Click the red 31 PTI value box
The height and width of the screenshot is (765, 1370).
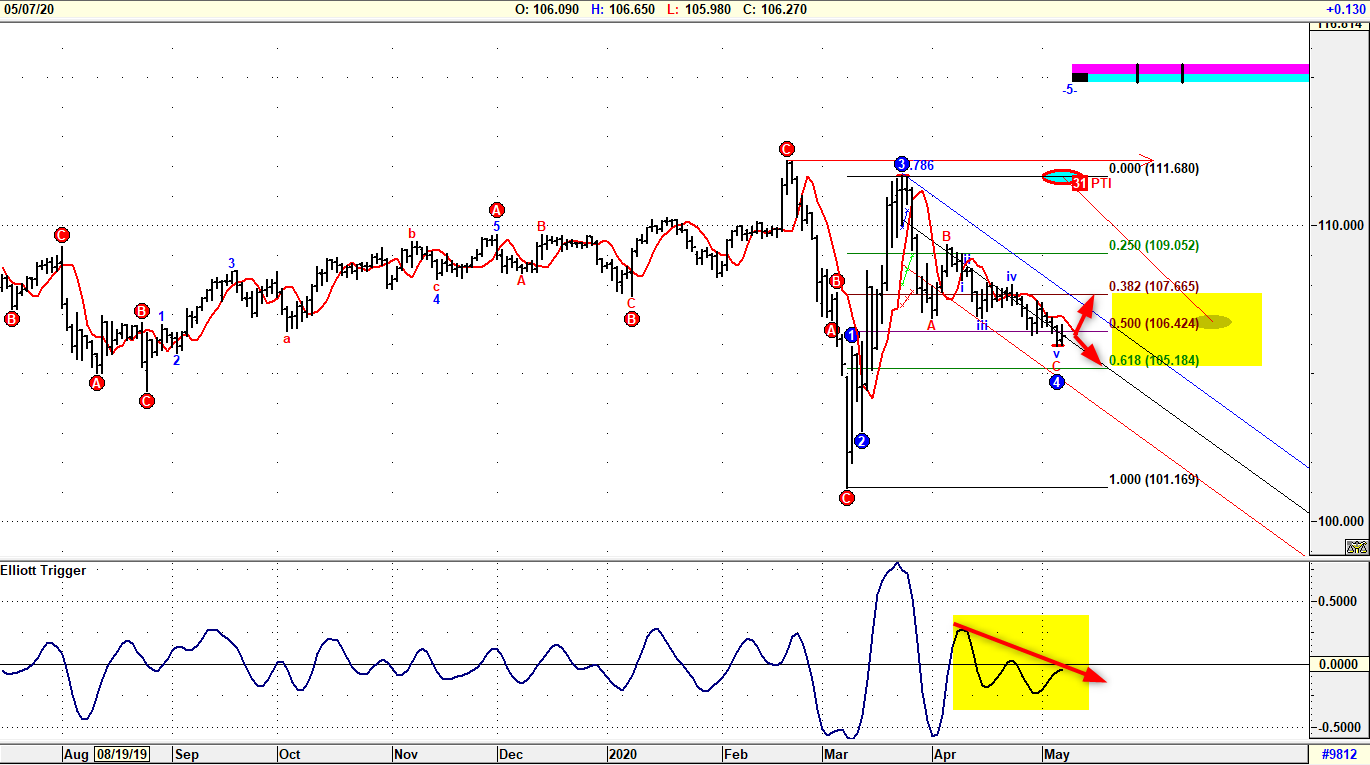1080,183
